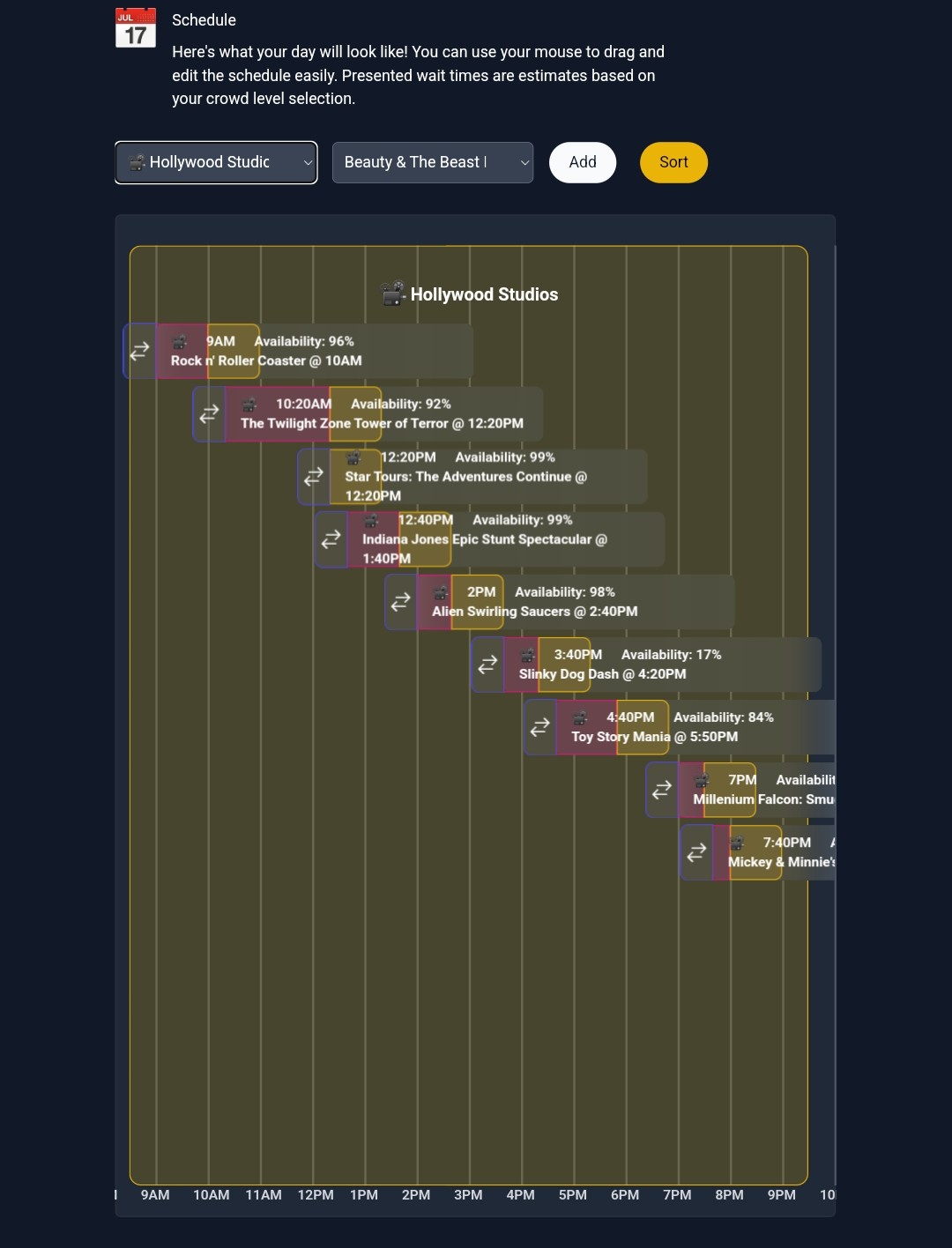The height and width of the screenshot is (1248, 952).
Task: Click swap icon for Slinky Dog Dash
Action: click(x=487, y=665)
